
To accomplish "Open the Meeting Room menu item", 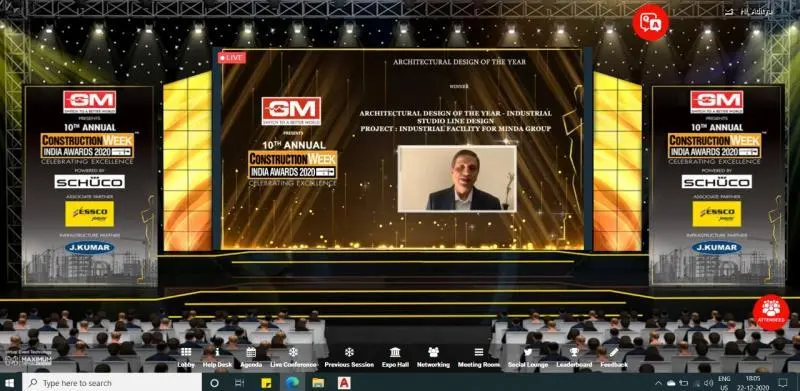I will [479, 357].
